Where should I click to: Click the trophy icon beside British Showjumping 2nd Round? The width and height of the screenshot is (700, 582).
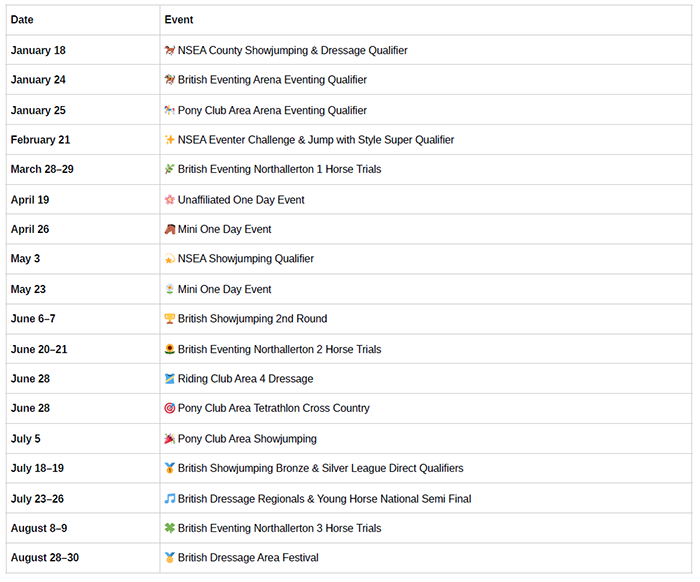coord(170,319)
